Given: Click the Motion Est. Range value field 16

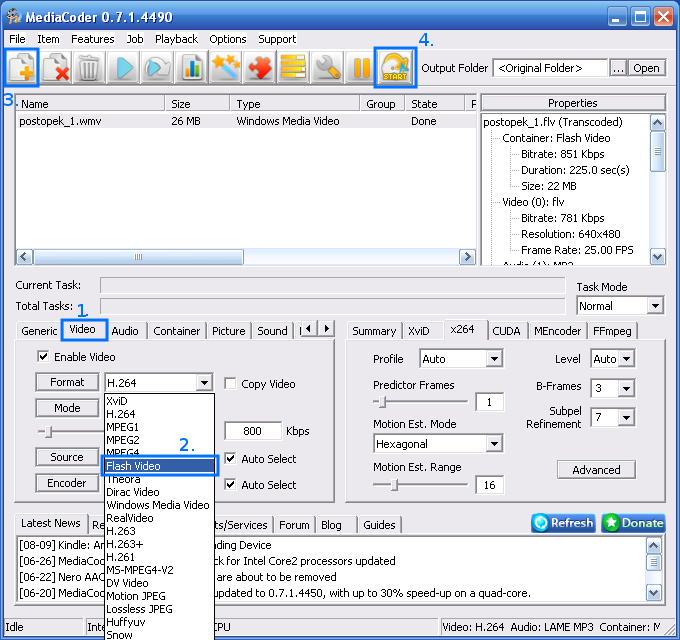Looking at the screenshot, I should pos(490,485).
